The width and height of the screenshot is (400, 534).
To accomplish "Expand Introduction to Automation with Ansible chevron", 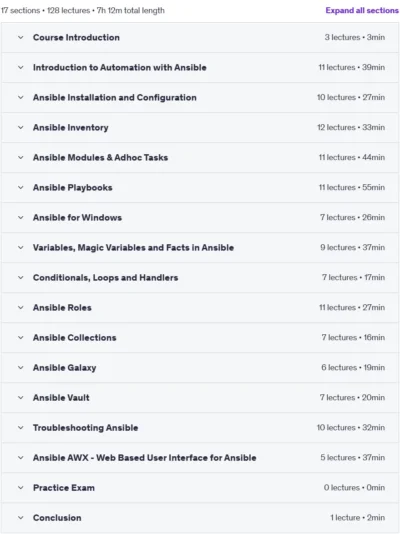I will (x=21, y=67).
